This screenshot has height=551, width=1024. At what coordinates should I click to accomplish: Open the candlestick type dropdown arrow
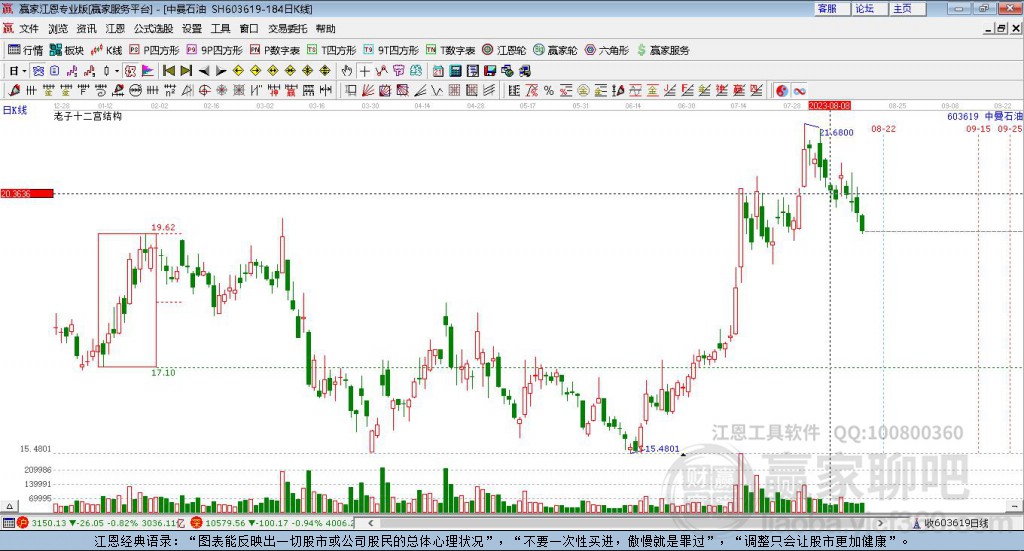(117, 71)
